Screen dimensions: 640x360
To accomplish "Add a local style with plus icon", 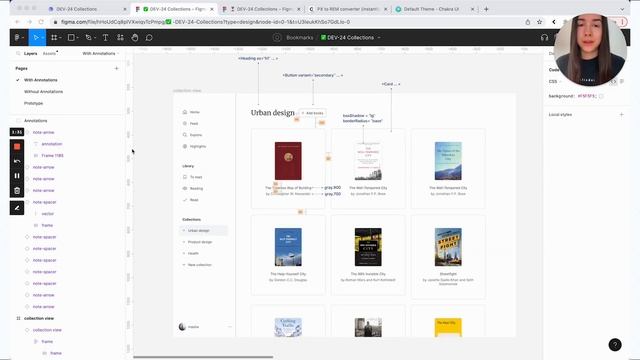I will click(x=621, y=115).
